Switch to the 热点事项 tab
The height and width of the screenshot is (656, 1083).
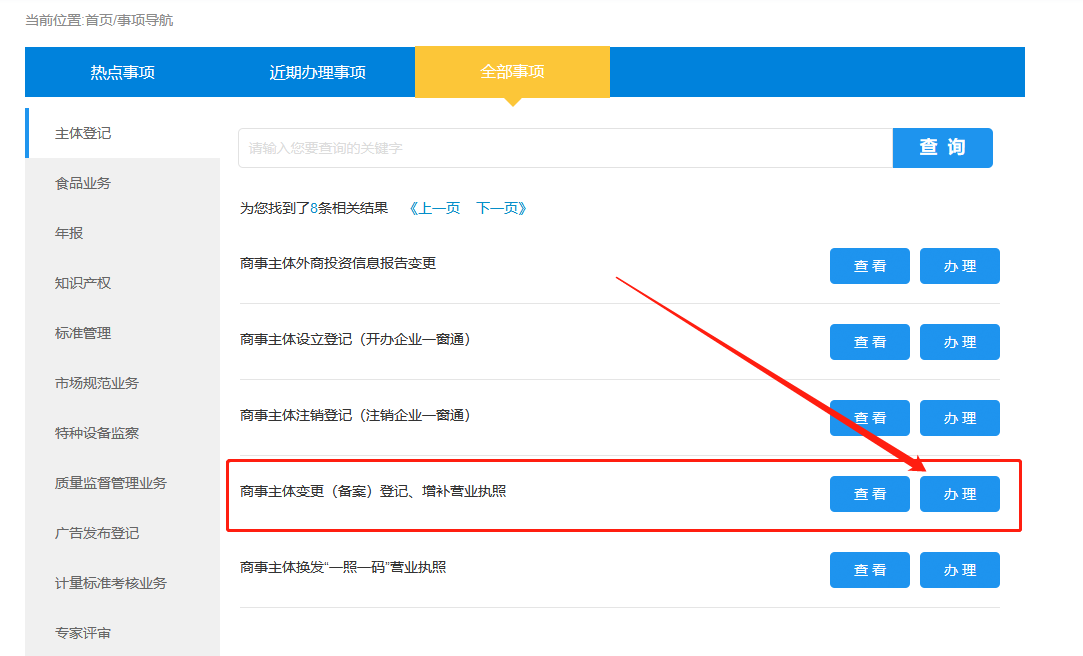[x=122, y=72]
